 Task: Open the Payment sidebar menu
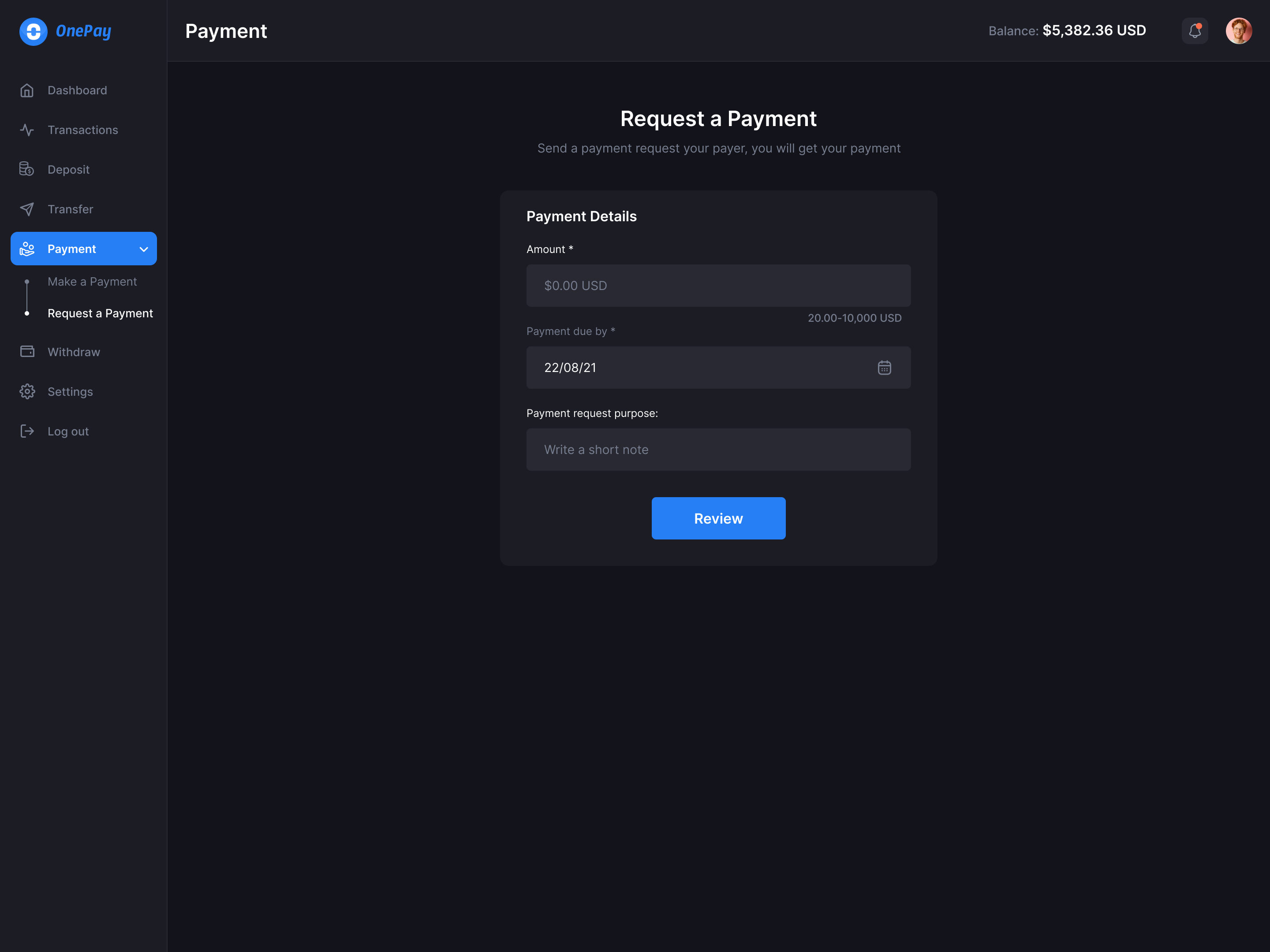click(72, 249)
